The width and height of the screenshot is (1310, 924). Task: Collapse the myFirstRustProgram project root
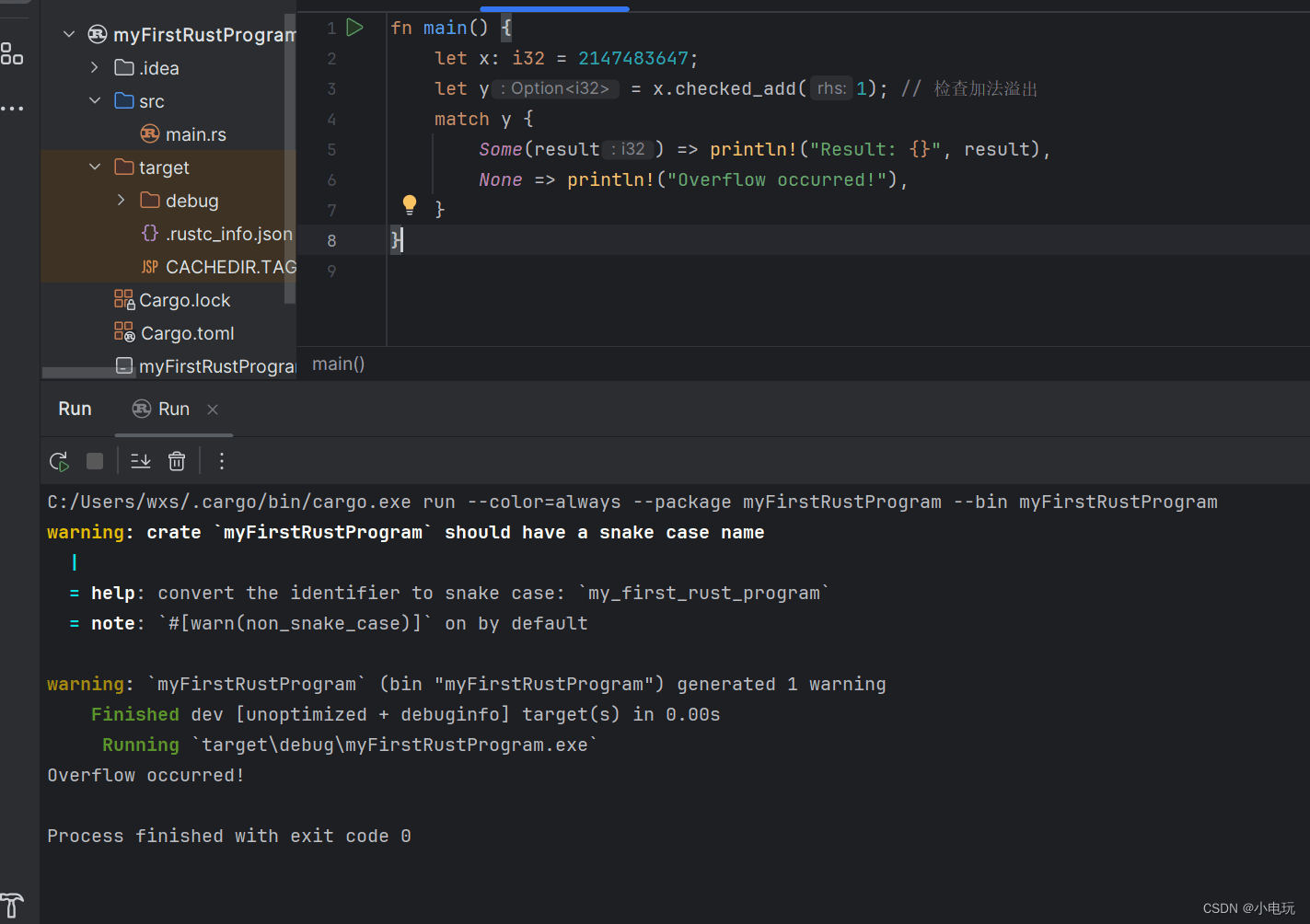click(69, 35)
